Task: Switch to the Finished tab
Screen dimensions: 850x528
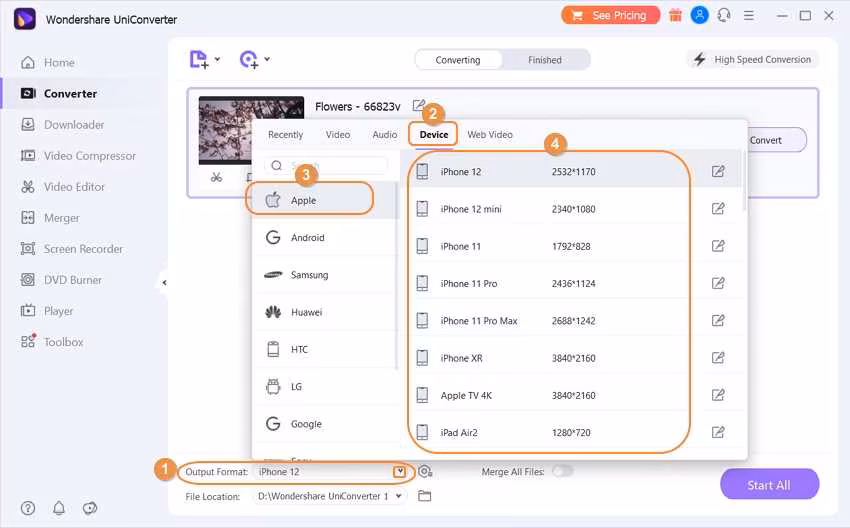Action: [x=545, y=60]
